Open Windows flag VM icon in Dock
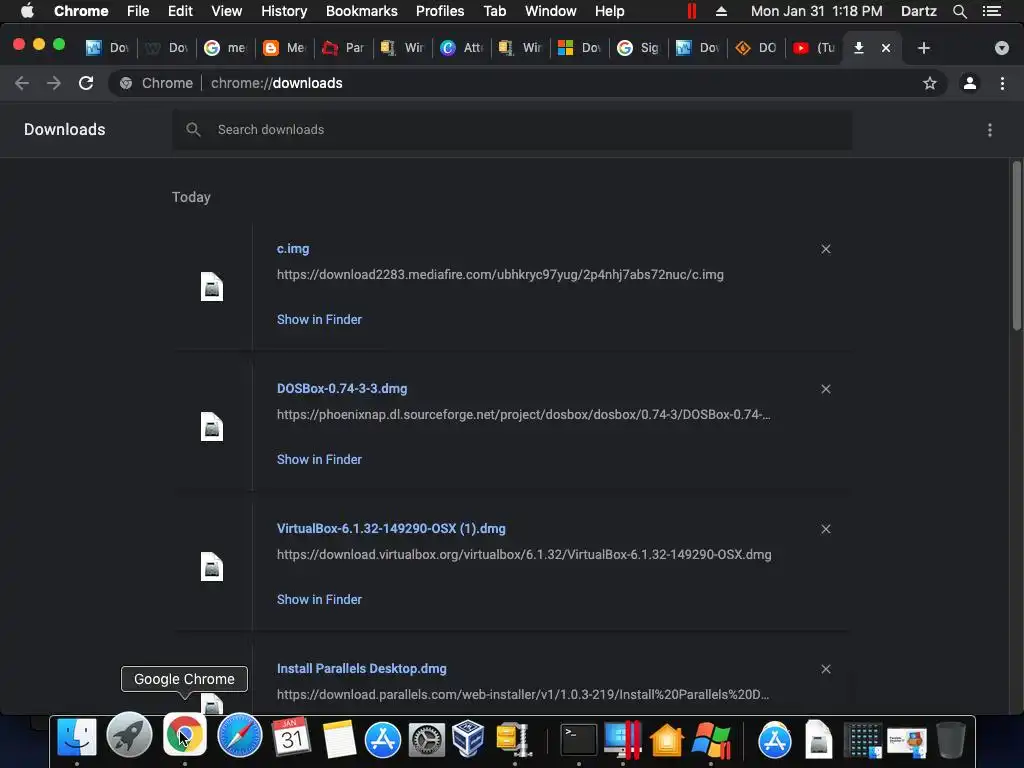 coord(711,739)
